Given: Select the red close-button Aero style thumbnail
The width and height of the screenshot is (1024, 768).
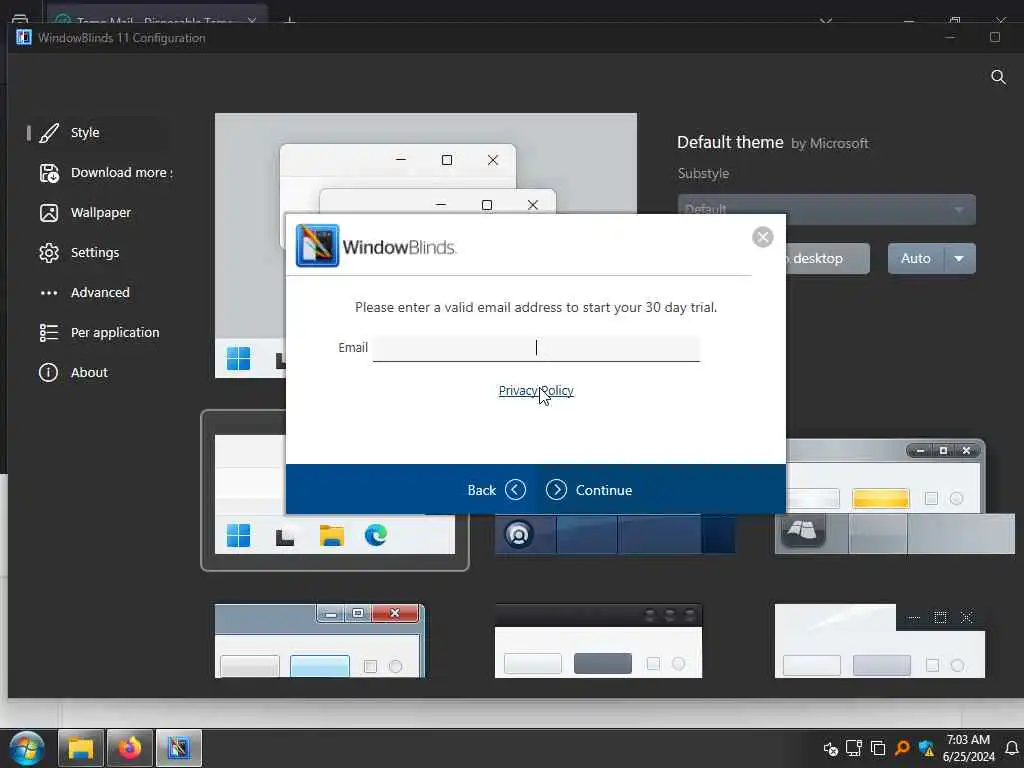Looking at the screenshot, I should pos(320,641).
